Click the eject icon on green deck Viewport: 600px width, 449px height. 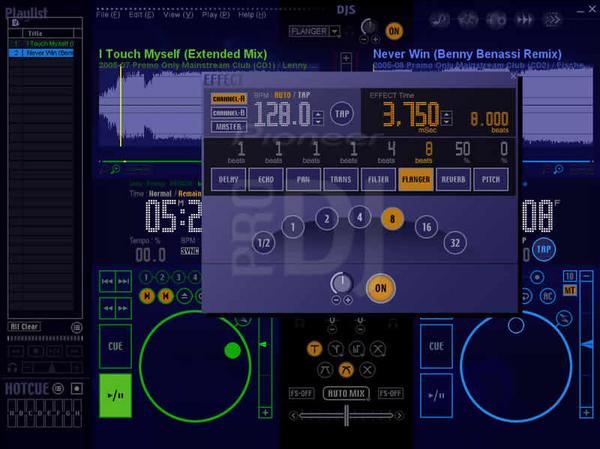coord(184,296)
